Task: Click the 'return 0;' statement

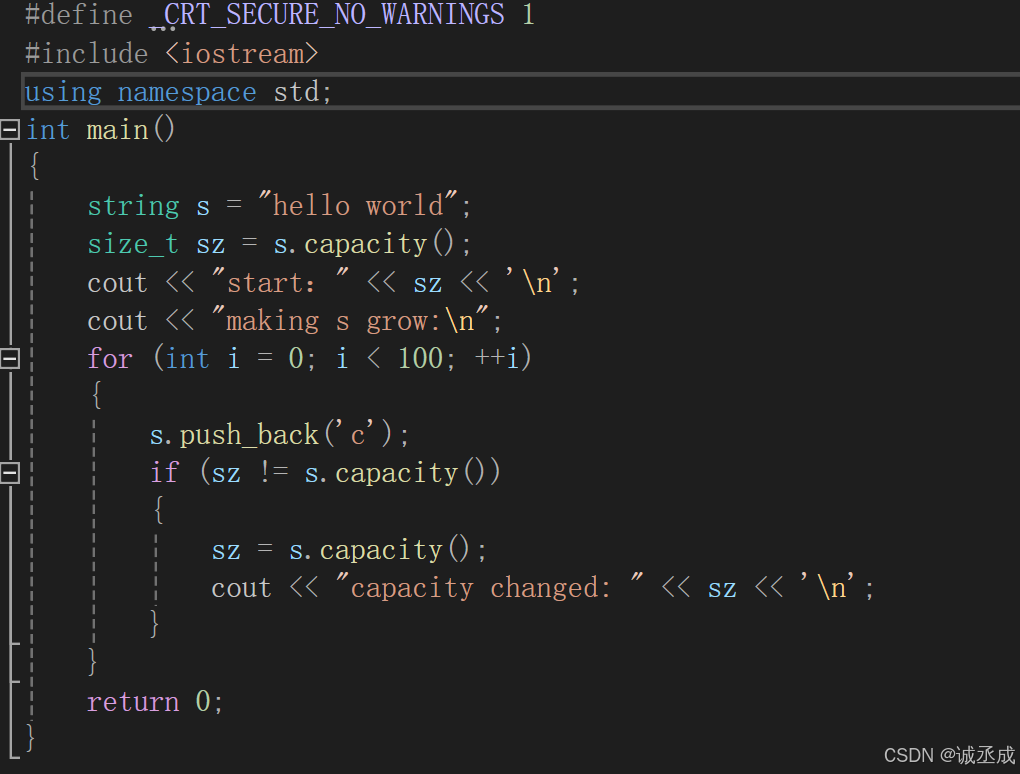Action: click(155, 702)
